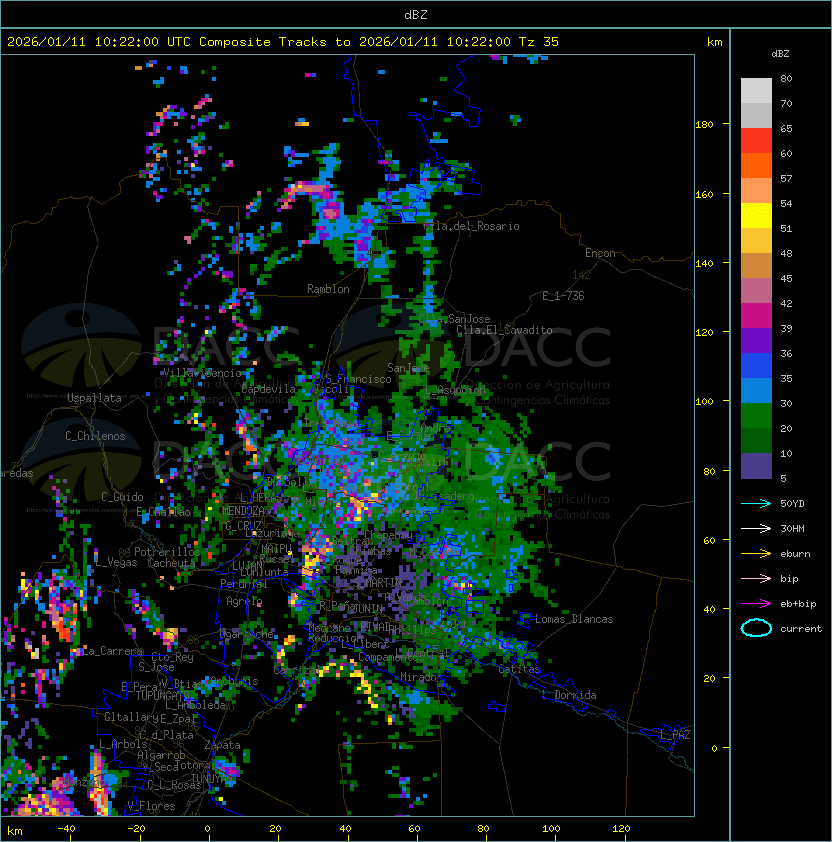Click the 'MENDOZA' city label
This screenshot has width=832, height=842.
pos(243,510)
